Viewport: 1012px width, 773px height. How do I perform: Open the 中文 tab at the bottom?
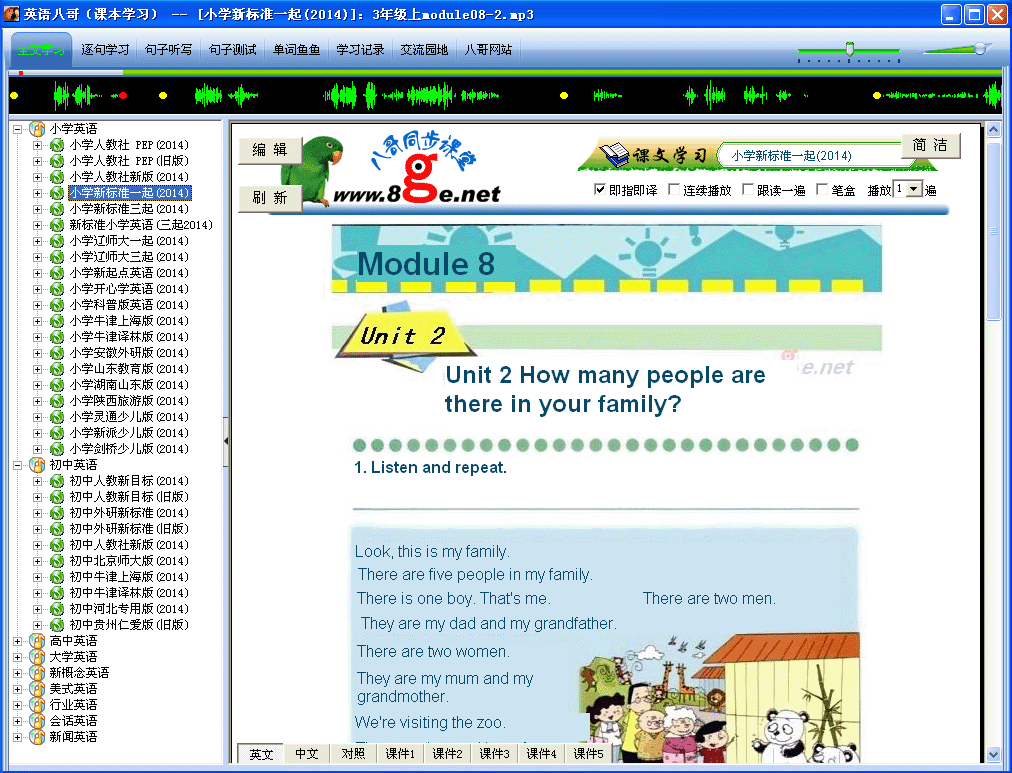pos(307,754)
